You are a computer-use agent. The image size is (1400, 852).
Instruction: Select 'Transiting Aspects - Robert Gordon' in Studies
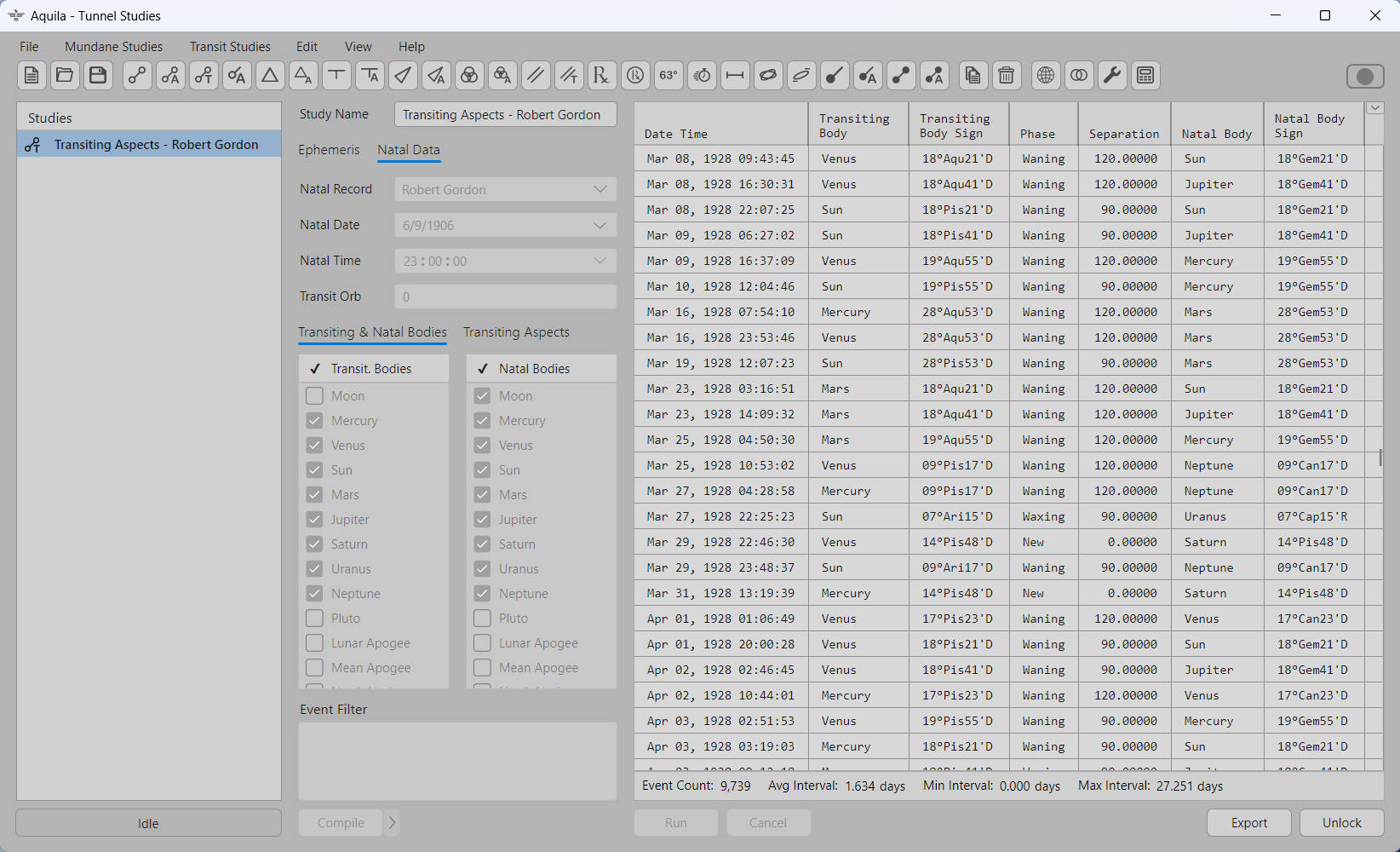click(x=149, y=145)
